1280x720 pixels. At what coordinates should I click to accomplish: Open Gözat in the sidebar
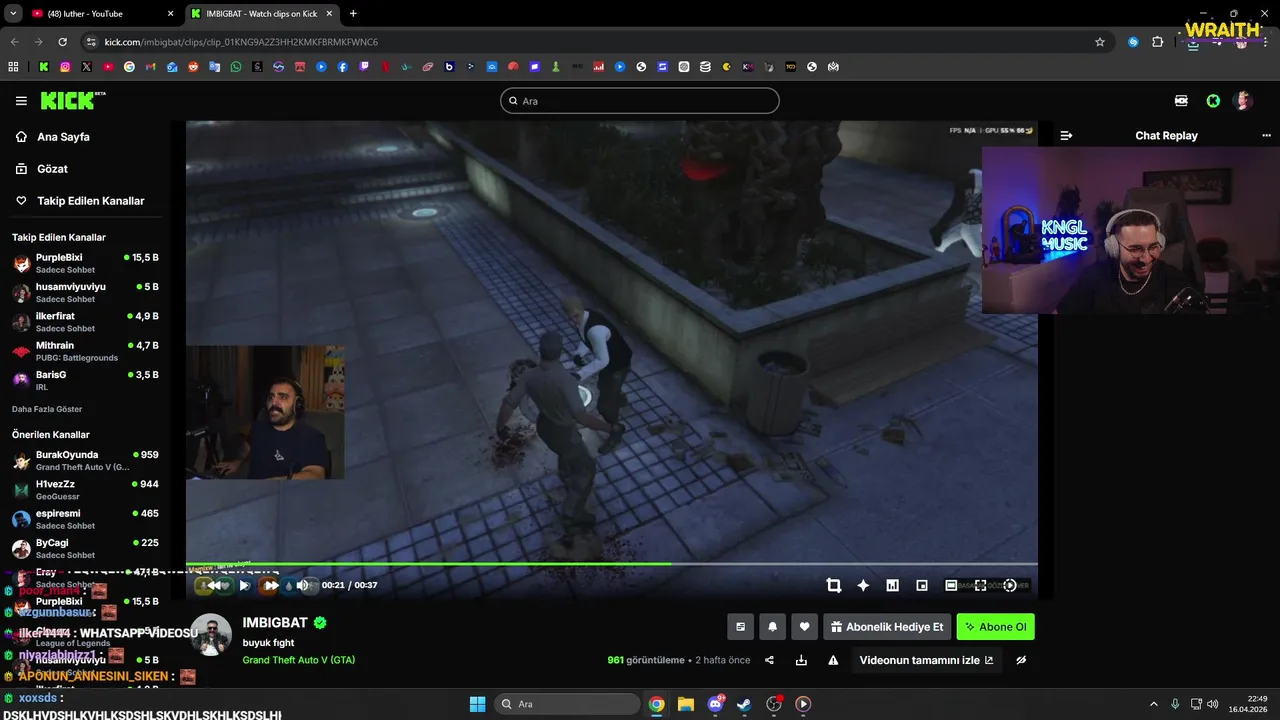coord(52,169)
